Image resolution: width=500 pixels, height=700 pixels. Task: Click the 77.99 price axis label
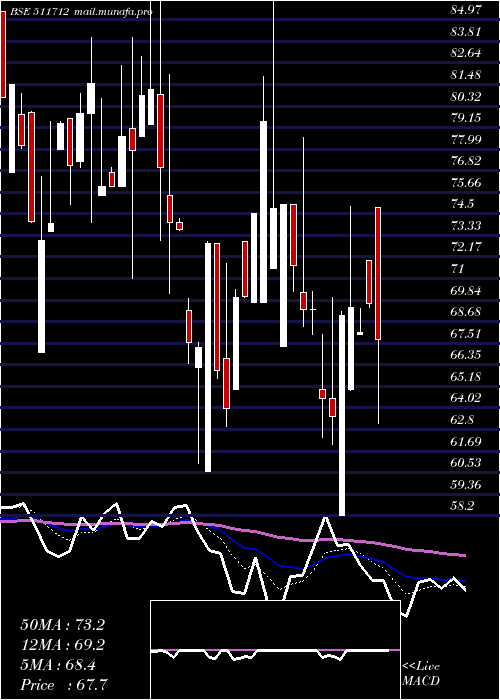(x=466, y=139)
